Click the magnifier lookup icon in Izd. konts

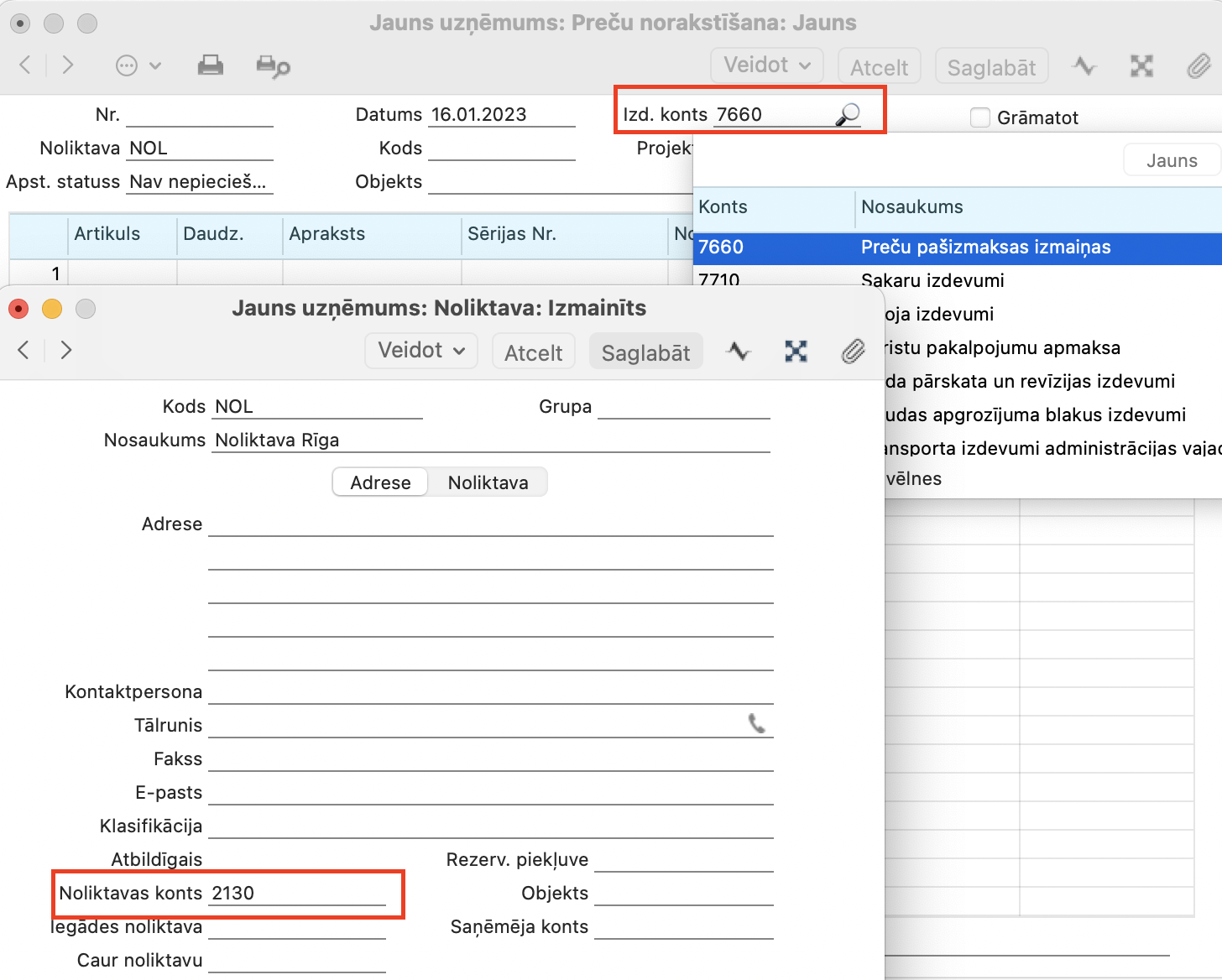click(848, 114)
